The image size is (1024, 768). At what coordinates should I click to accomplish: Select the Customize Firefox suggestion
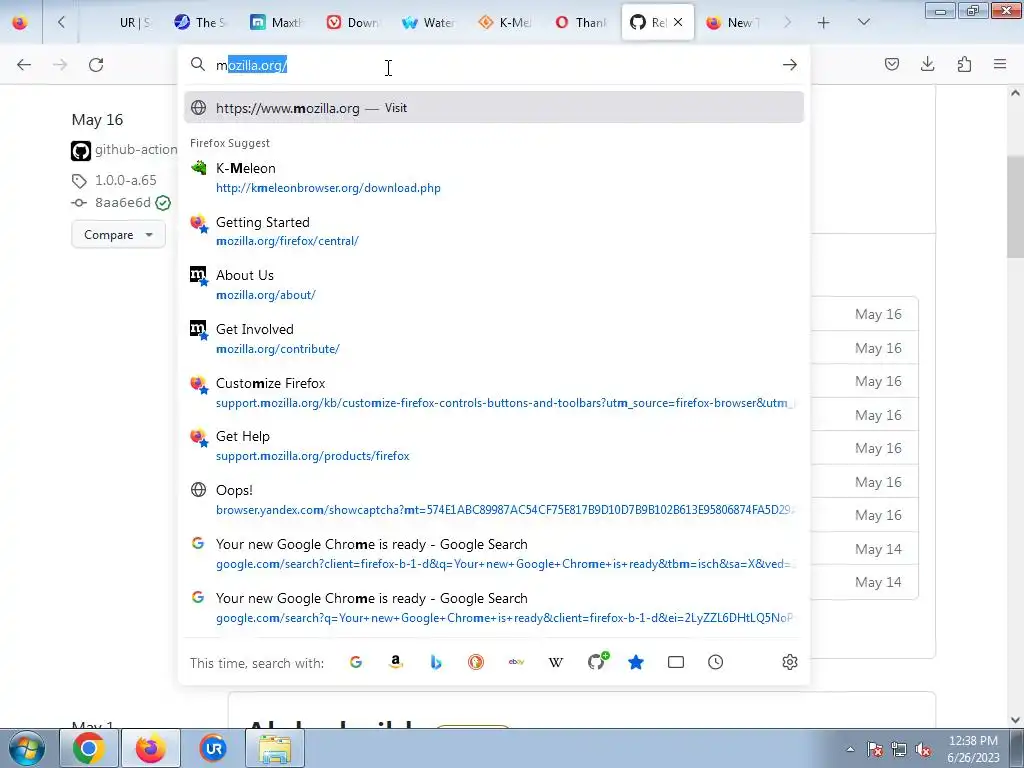tap(494, 392)
